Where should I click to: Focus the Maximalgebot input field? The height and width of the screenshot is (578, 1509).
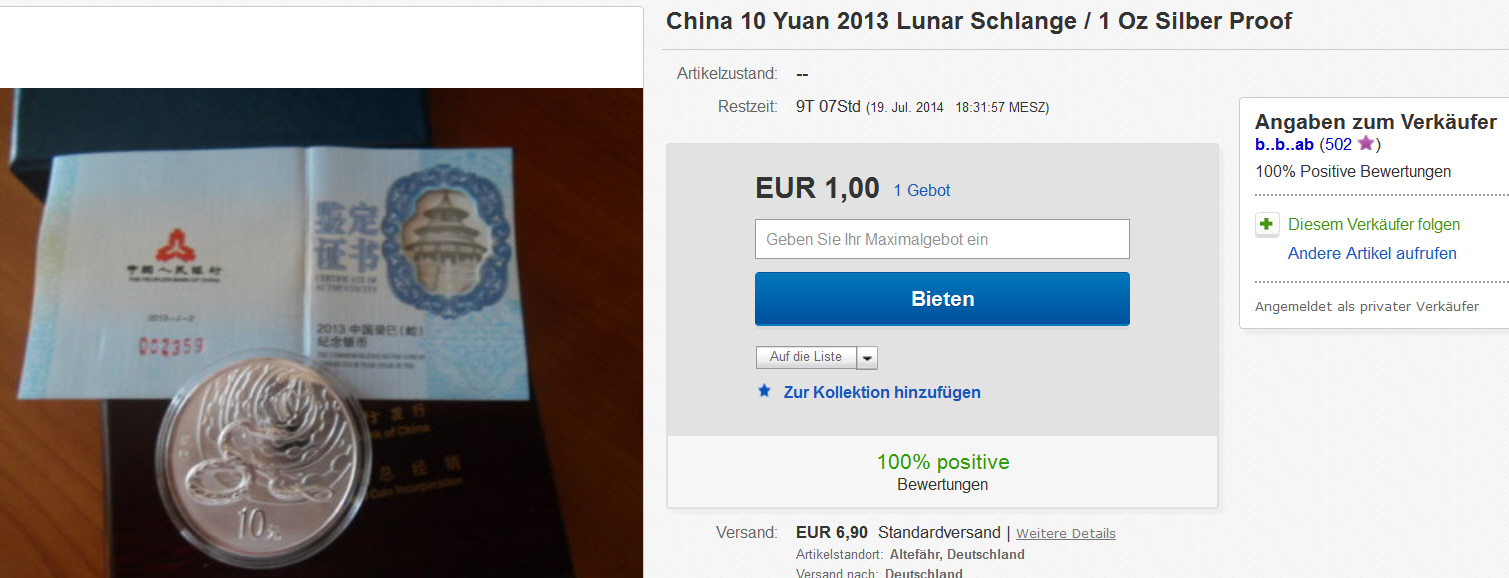click(942, 239)
